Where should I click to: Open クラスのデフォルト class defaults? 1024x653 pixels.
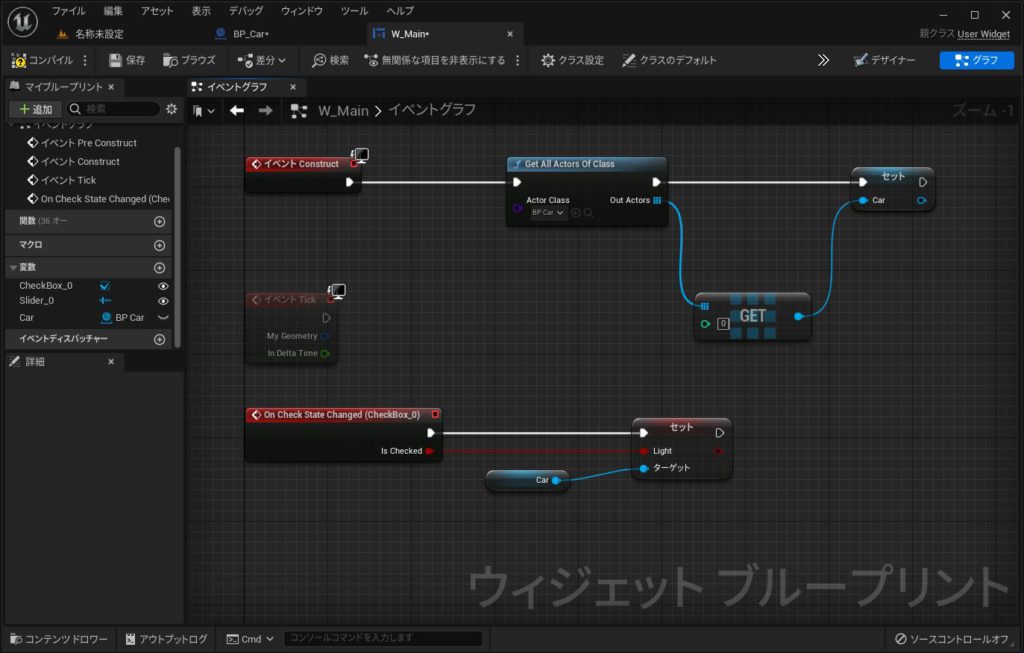point(669,60)
